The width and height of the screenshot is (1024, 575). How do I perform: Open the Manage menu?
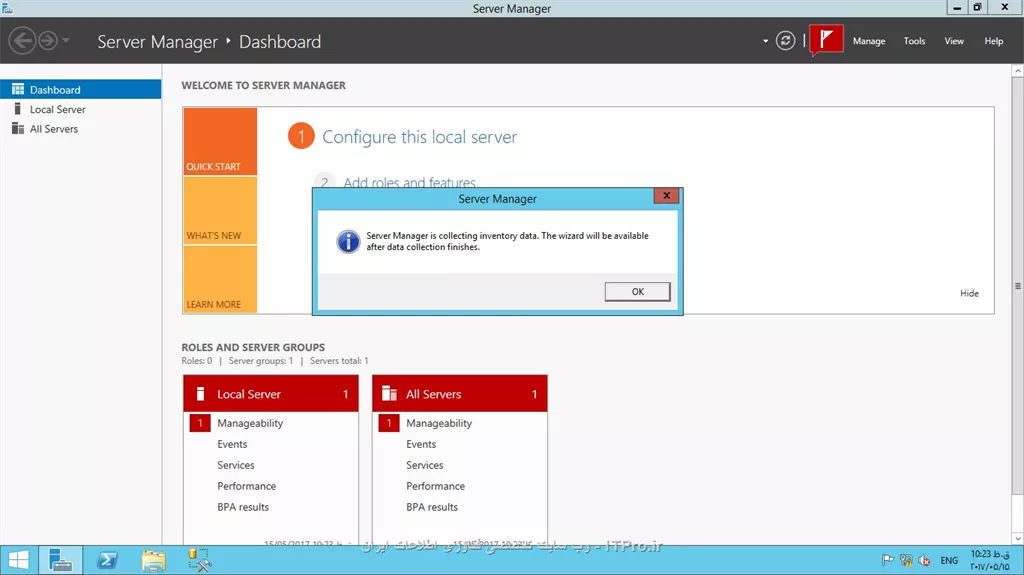pyautogui.click(x=868, y=41)
